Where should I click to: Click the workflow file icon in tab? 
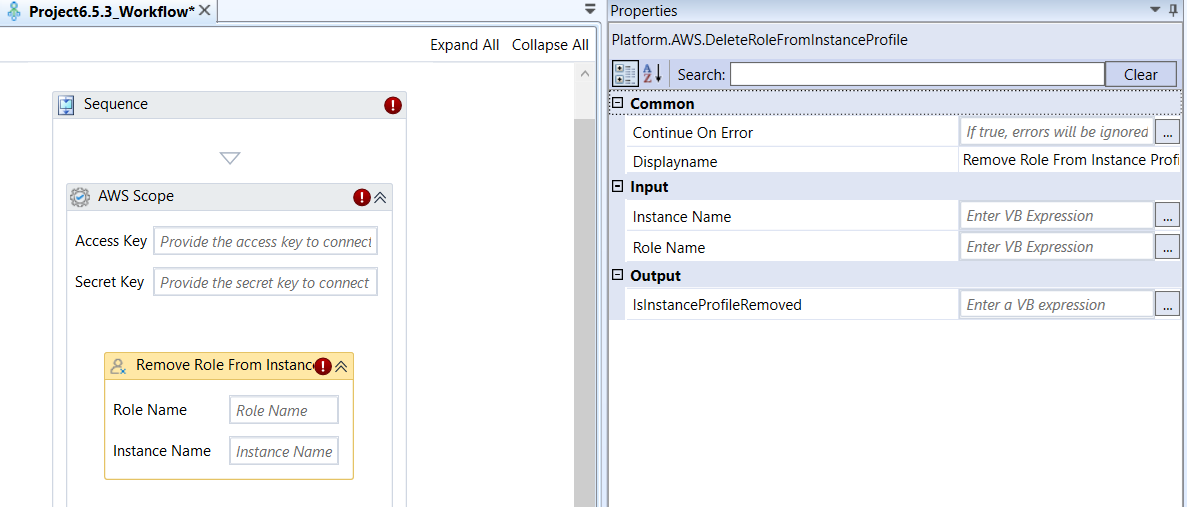pyautogui.click(x=13, y=11)
